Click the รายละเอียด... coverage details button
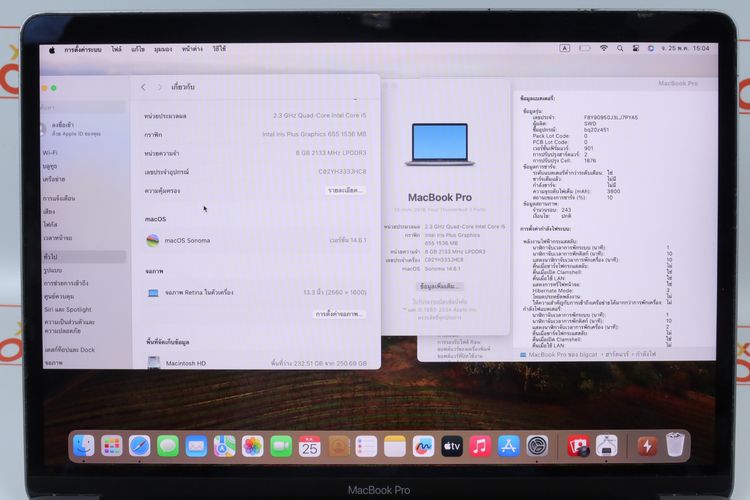This screenshot has height=500, width=750. pos(345,190)
